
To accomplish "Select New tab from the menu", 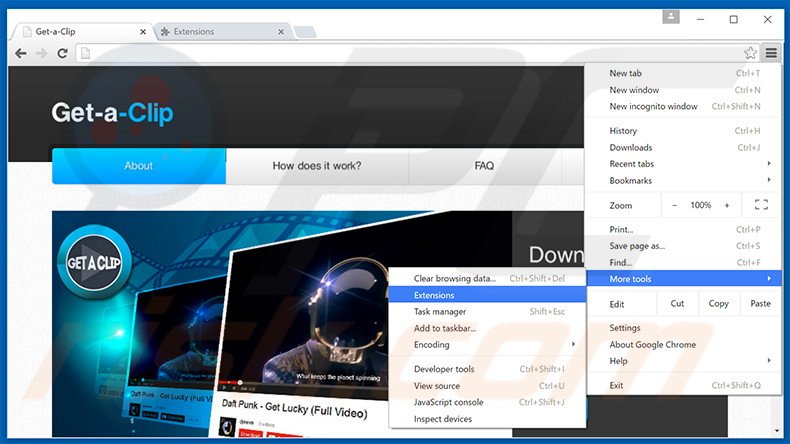I will click(x=684, y=73).
